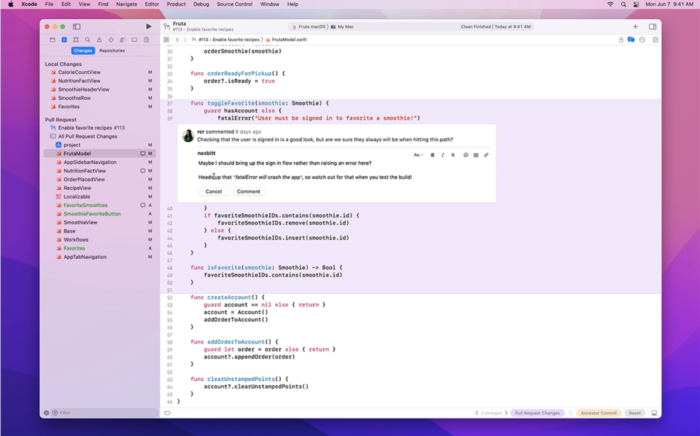Toggle the right inspector panel button
Viewport: 700px width, 436px height.
click(652, 26)
